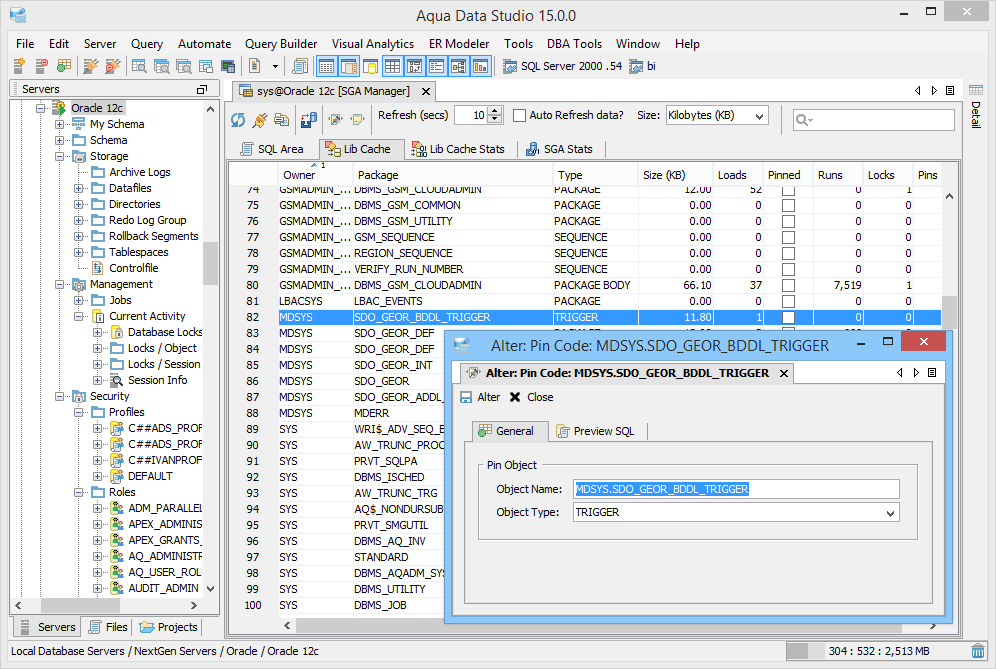Screen dimensions: 996x669
Task: Switch to Preview SQL tab in dialog
Action: pos(596,431)
